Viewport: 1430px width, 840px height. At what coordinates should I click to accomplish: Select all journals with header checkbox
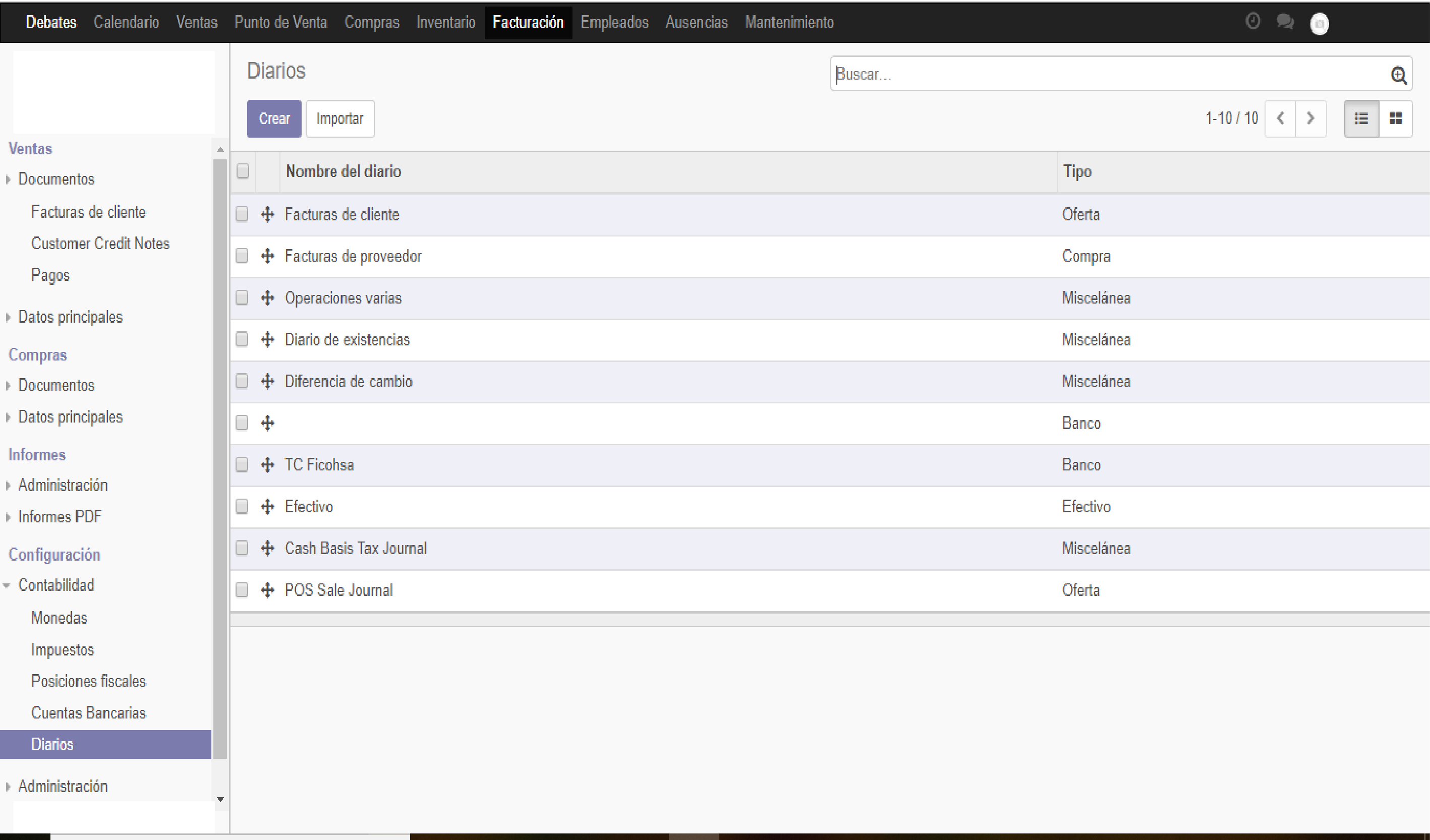pos(243,171)
